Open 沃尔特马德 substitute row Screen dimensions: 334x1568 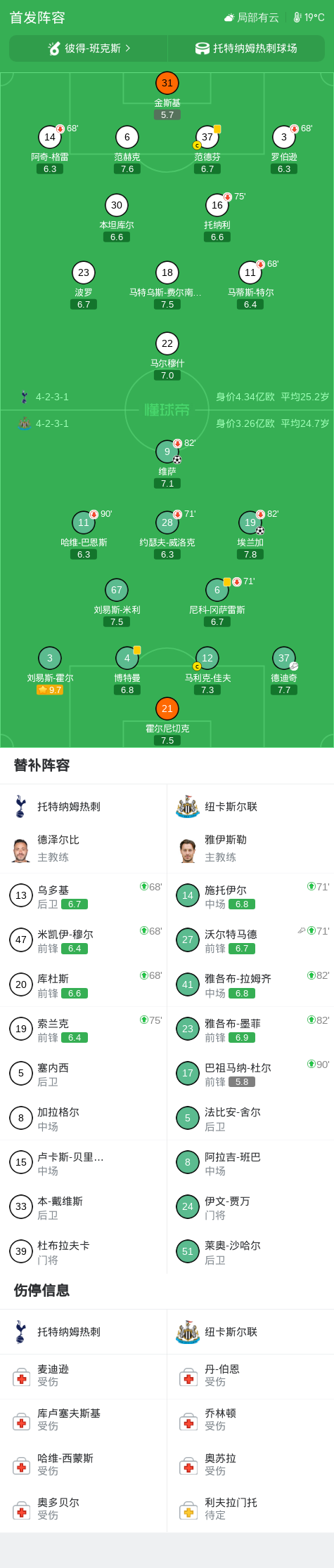(x=250, y=940)
